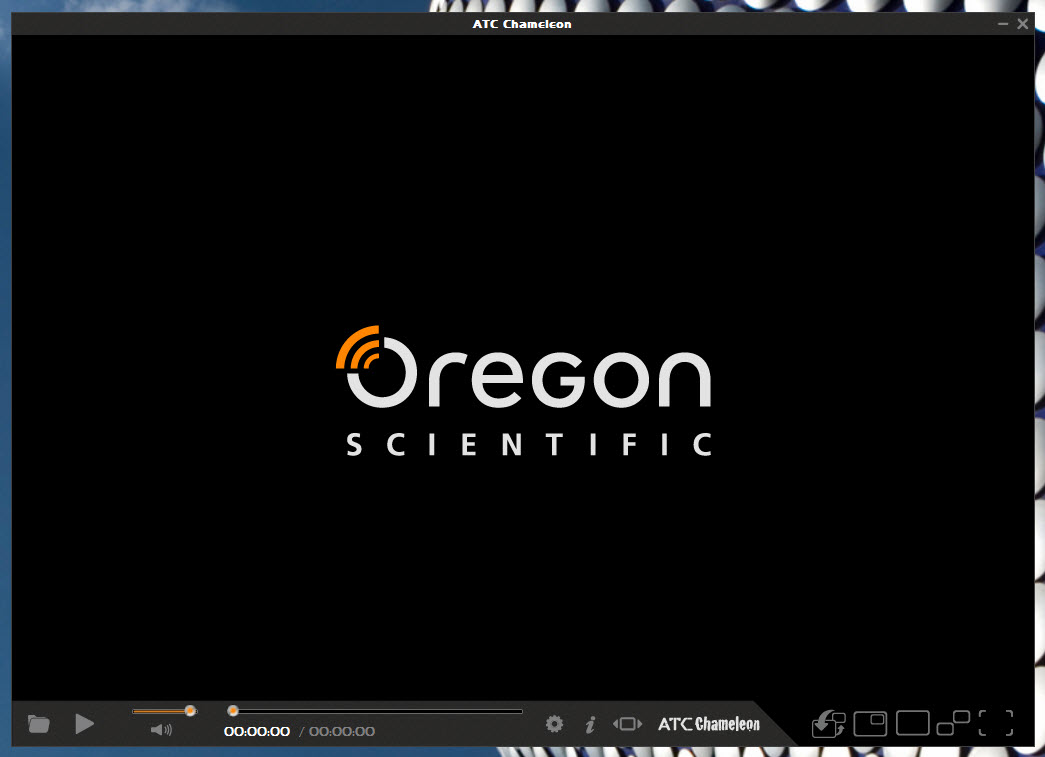
Task: Minimize the ATC Chameleon window
Action: (1003, 24)
